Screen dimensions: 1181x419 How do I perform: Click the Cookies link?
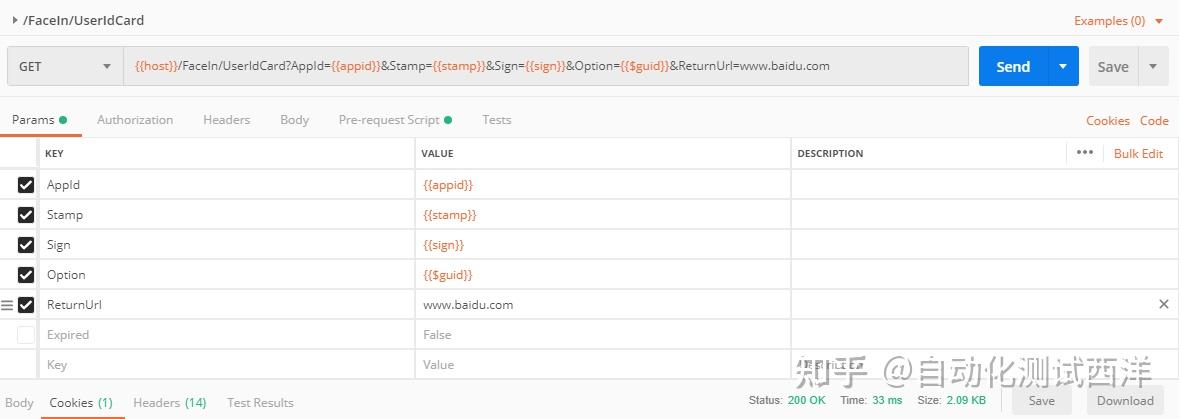[1107, 121]
